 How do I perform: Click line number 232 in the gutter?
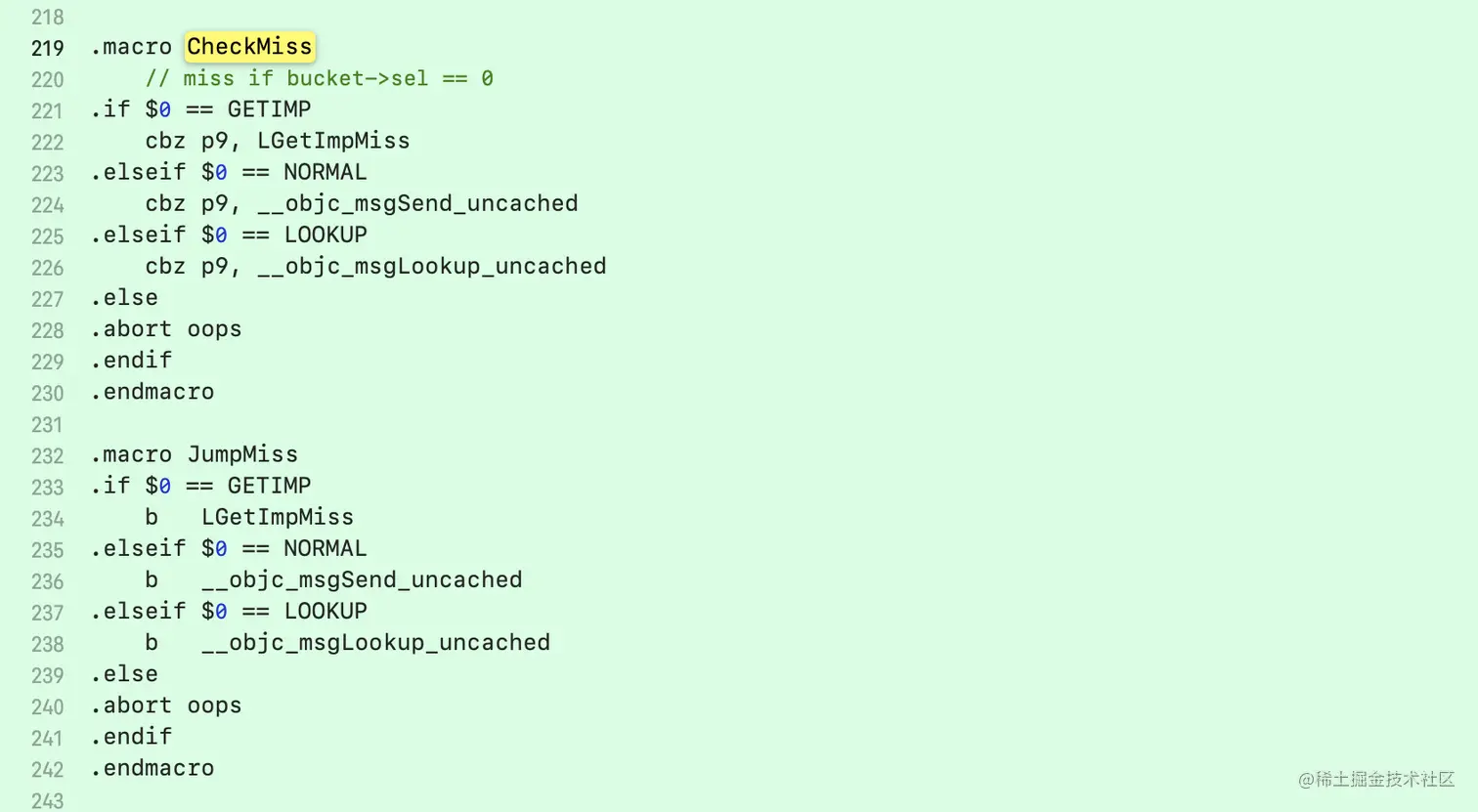47,456
